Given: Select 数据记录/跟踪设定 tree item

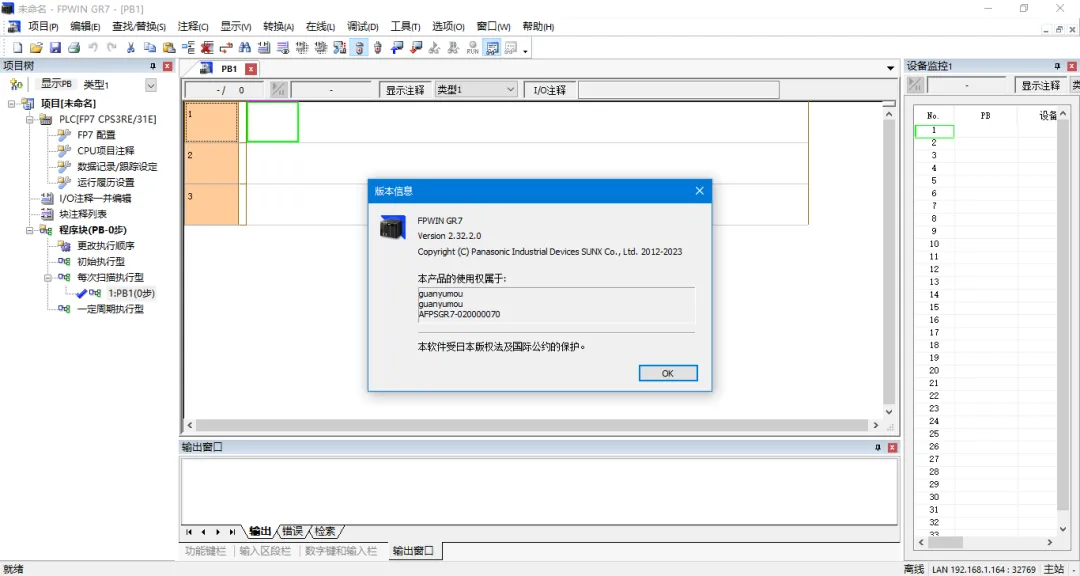Looking at the screenshot, I should 117,167.
